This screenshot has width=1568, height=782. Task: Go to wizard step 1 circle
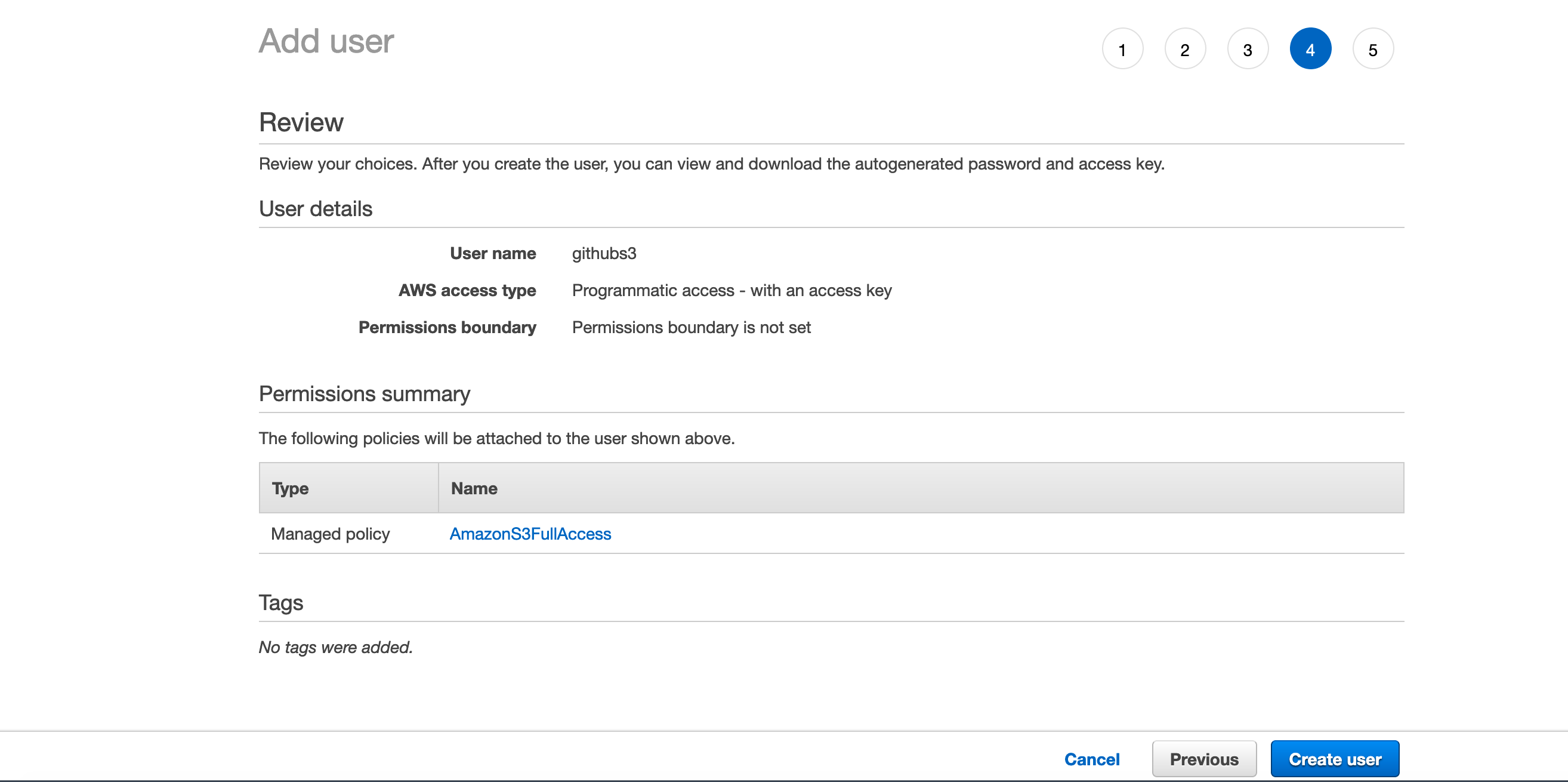click(x=1122, y=49)
